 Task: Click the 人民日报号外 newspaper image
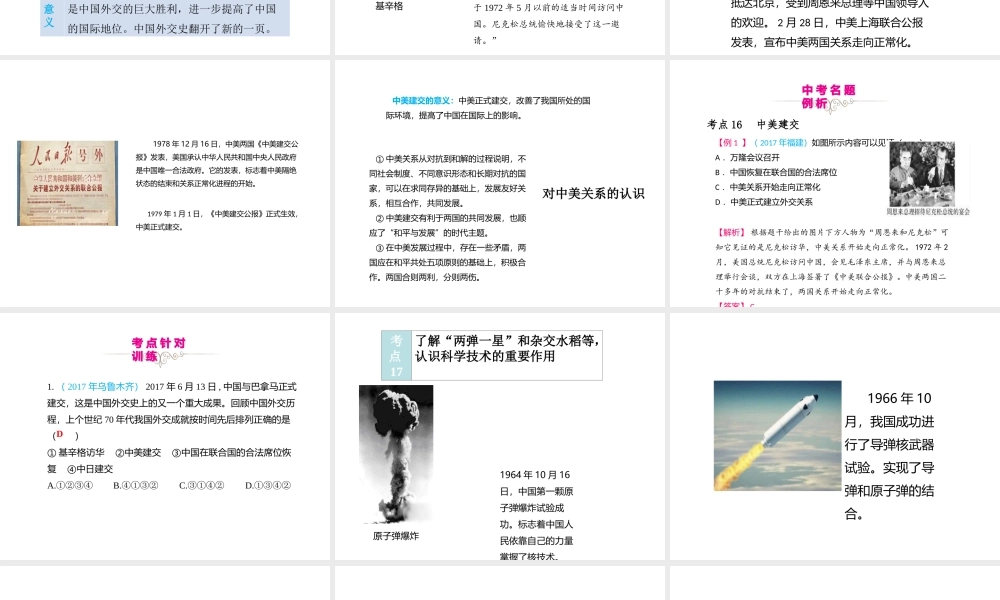point(68,183)
